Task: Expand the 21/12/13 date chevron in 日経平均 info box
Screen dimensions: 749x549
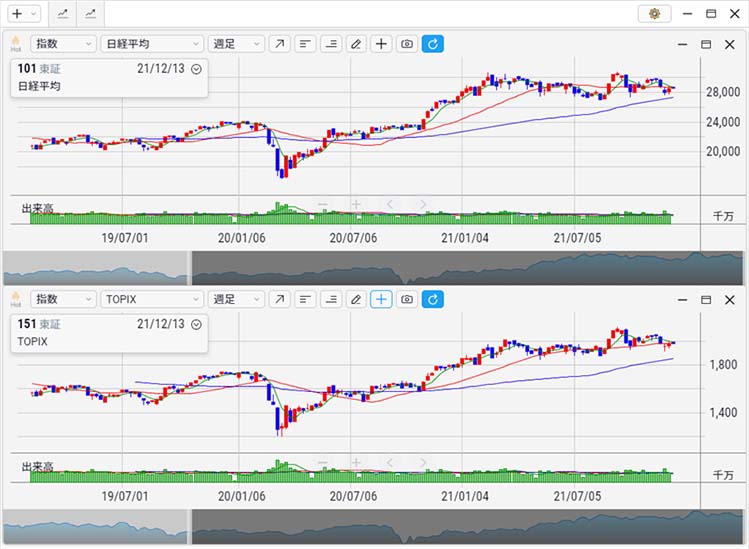Action: pos(196,69)
